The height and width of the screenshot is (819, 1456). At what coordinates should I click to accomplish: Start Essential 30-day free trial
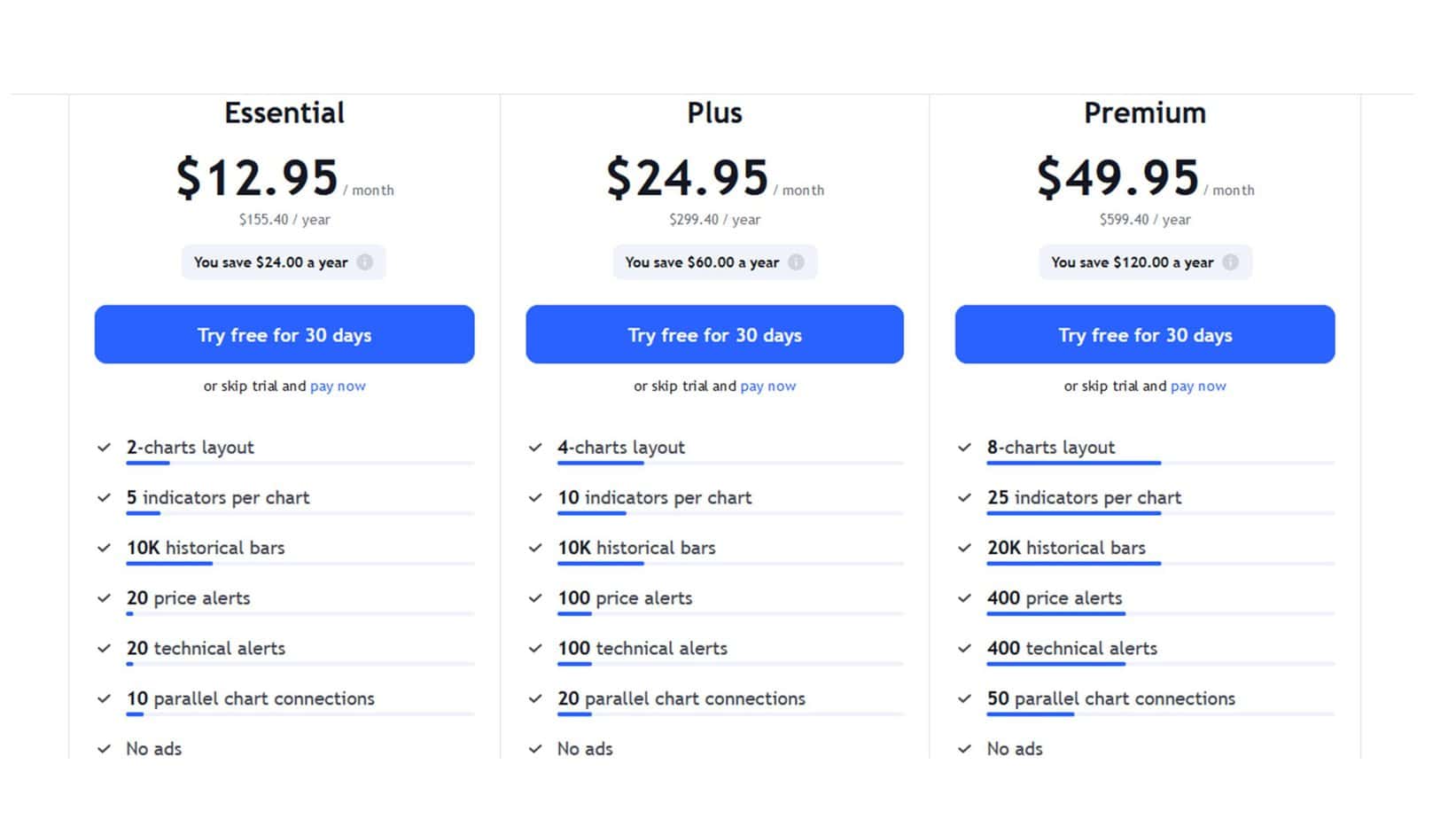[x=284, y=335]
